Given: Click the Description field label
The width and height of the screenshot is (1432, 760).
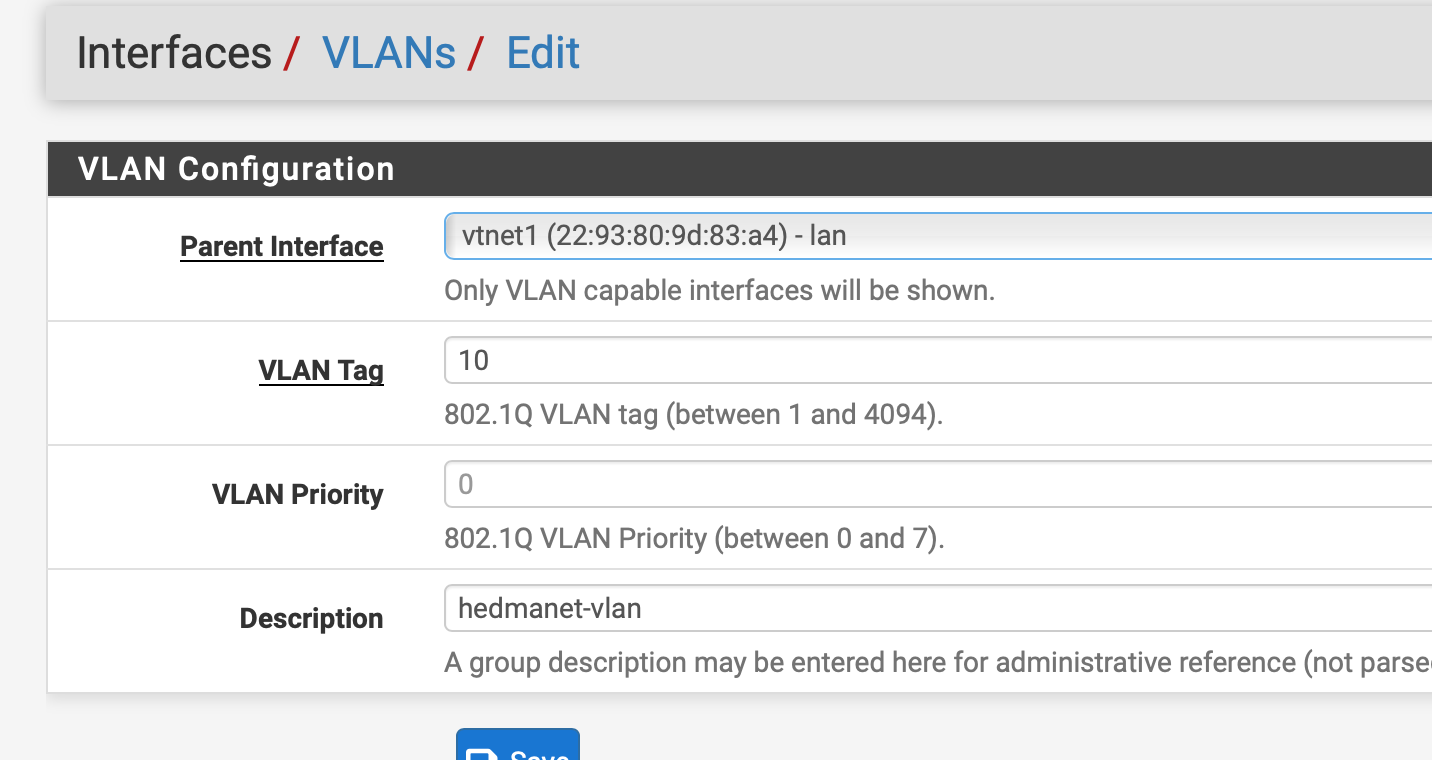Looking at the screenshot, I should click(x=311, y=619).
